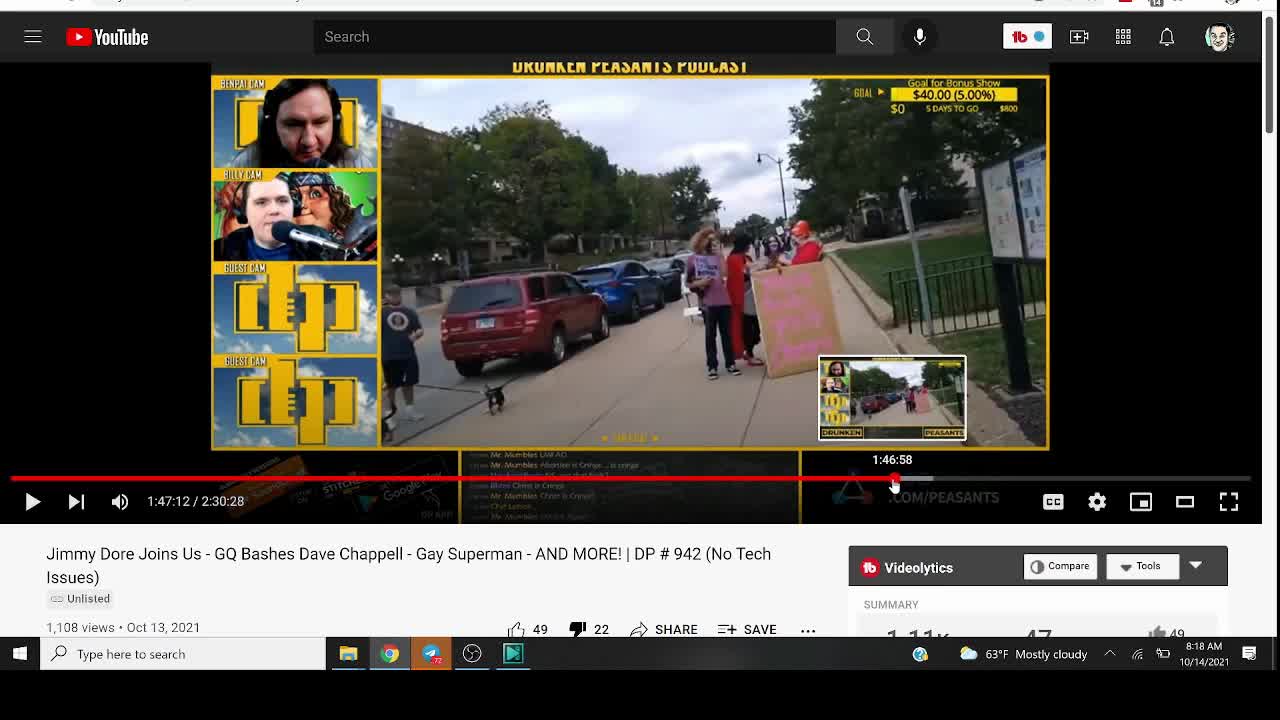The image size is (1280, 720).
Task: Click the video title text
Action: click(408, 565)
